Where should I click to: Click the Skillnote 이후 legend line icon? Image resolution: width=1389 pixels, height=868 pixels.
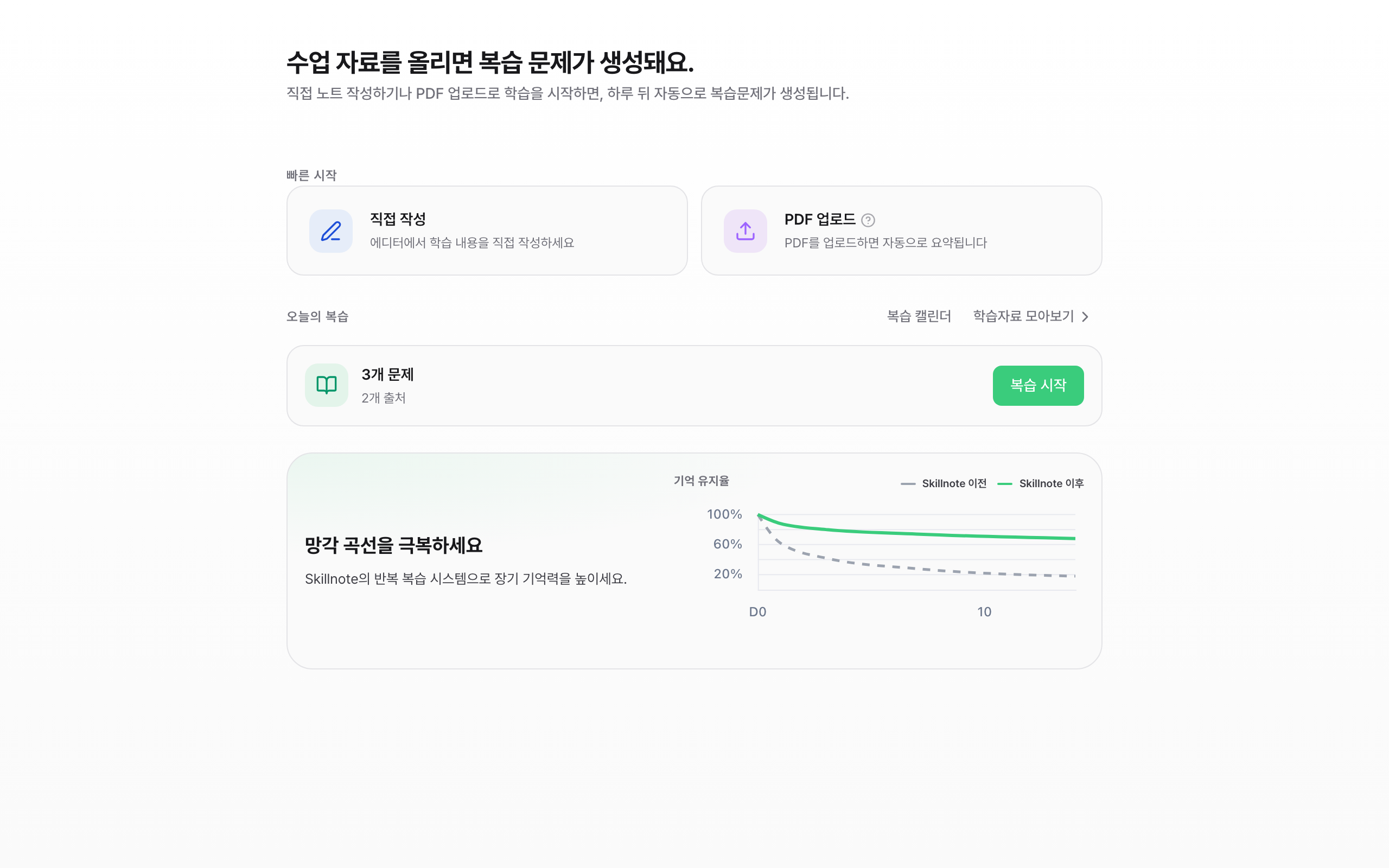click(x=1005, y=483)
